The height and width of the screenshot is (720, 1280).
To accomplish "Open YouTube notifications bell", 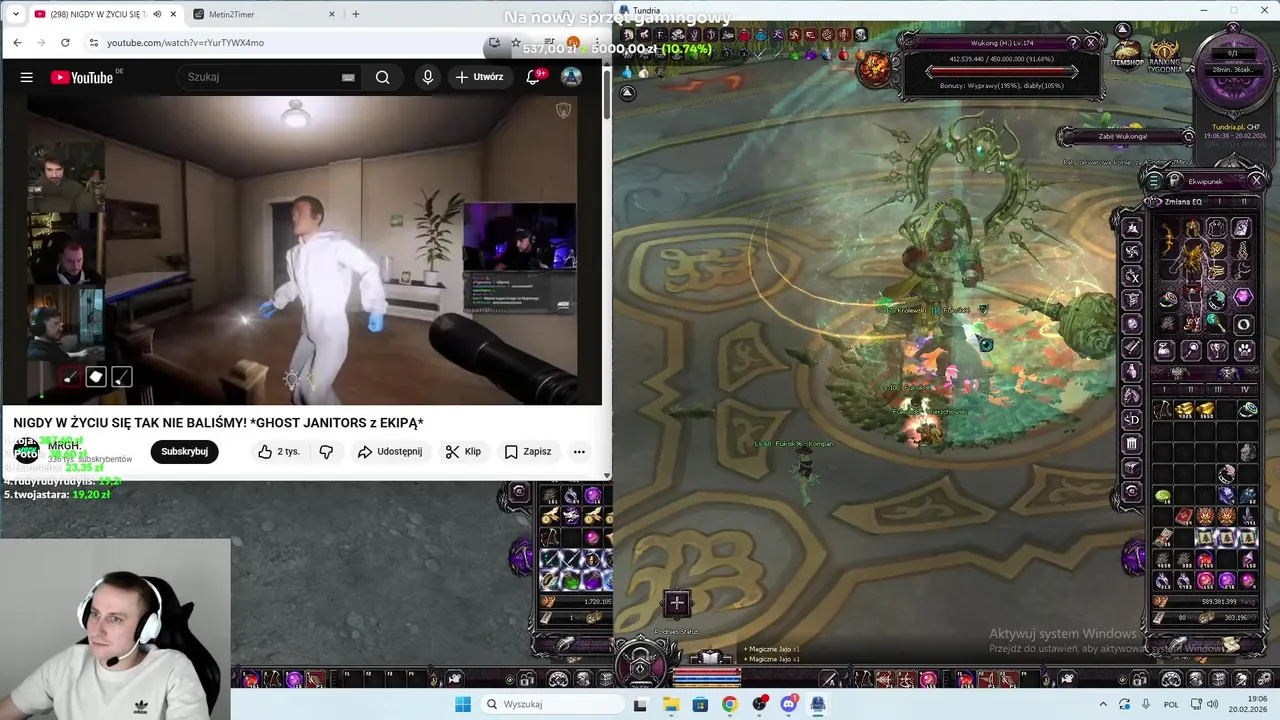I will (x=533, y=77).
